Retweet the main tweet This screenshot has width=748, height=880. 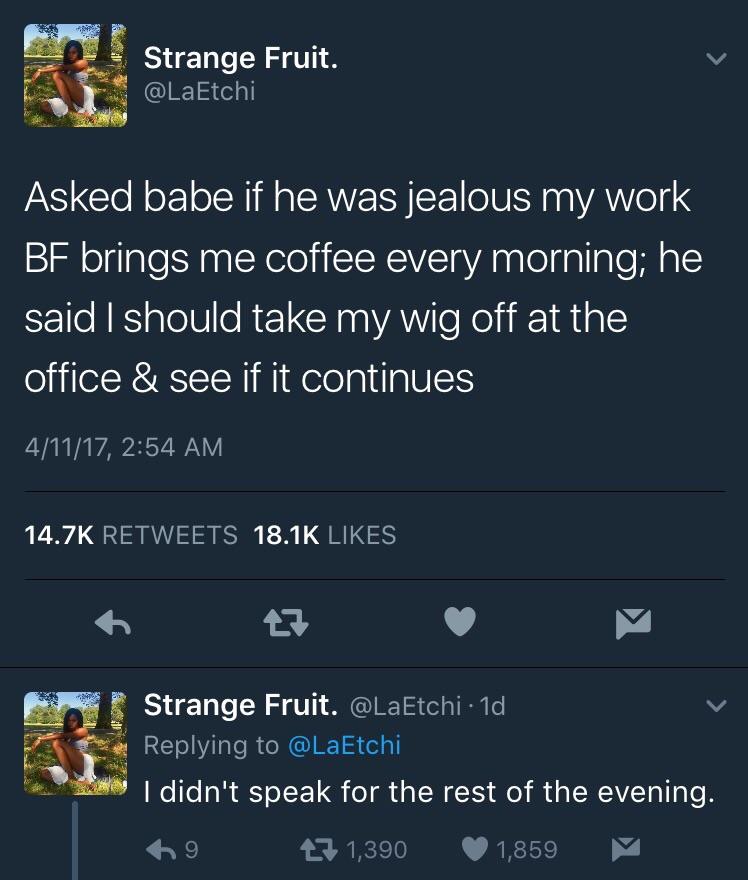(285, 623)
